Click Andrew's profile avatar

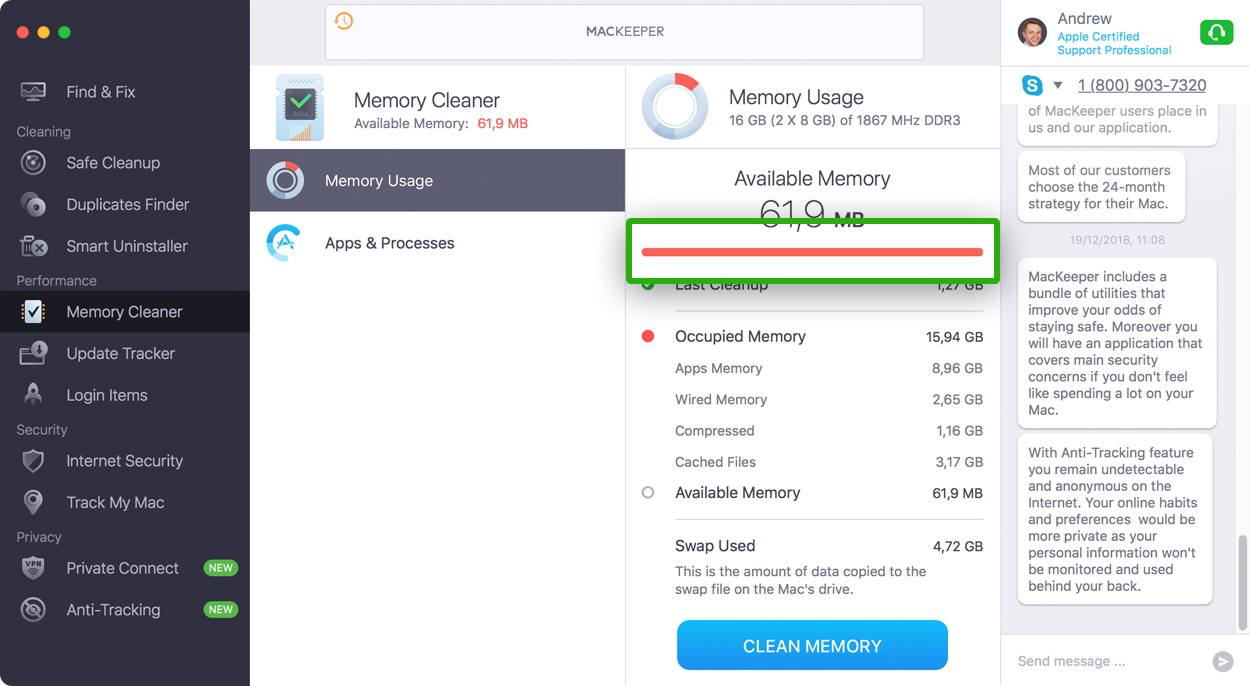click(x=1033, y=32)
